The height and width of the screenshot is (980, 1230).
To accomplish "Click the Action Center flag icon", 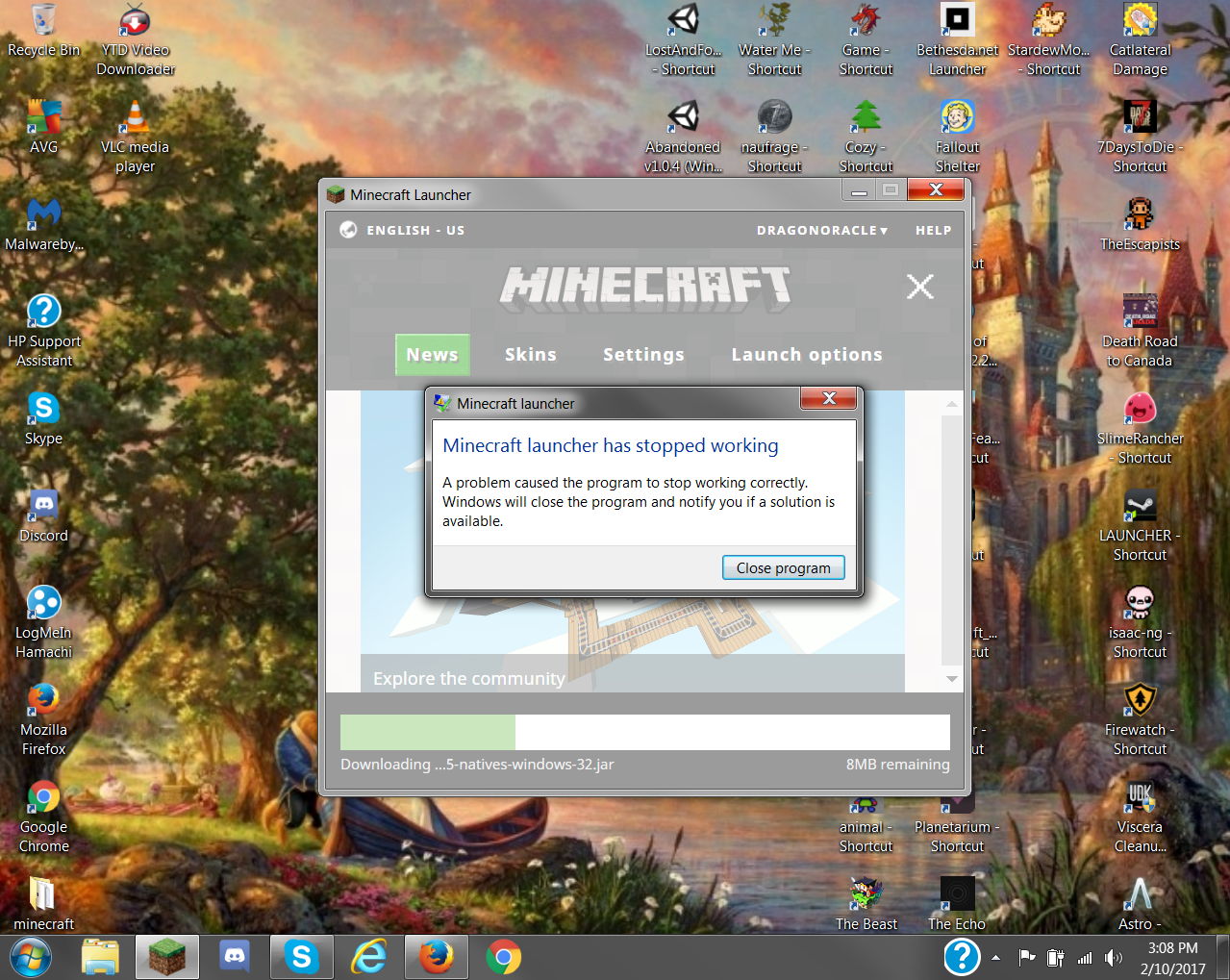I will point(1026,958).
